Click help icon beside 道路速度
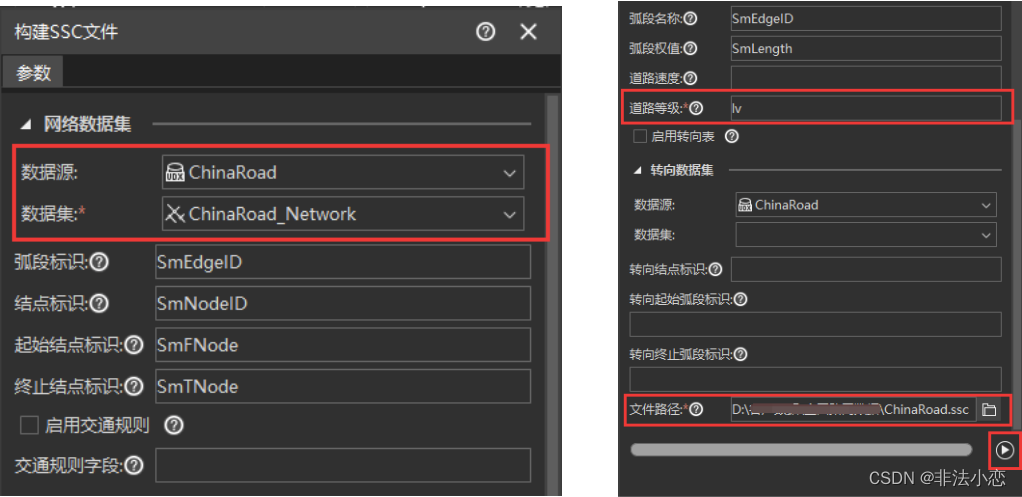This screenshot has width=1022, height=497. 690,78
